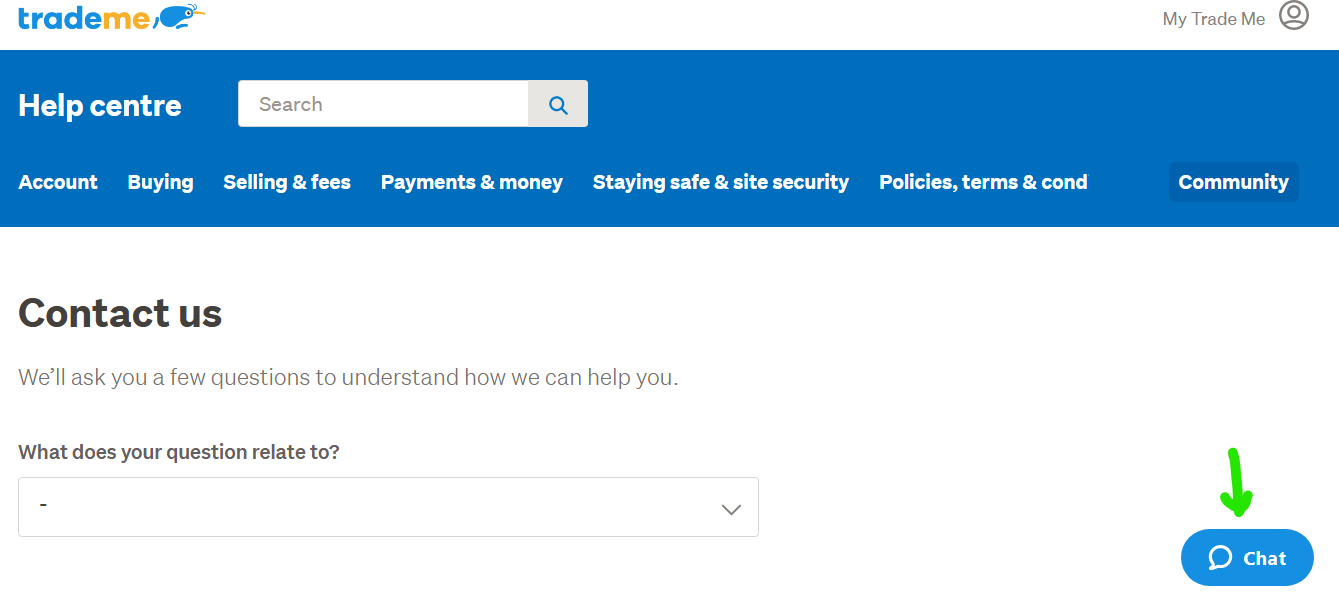Open the question topic dropdown
The width and height of the screenshot is (1339, 596).
[x=388, y=507]
